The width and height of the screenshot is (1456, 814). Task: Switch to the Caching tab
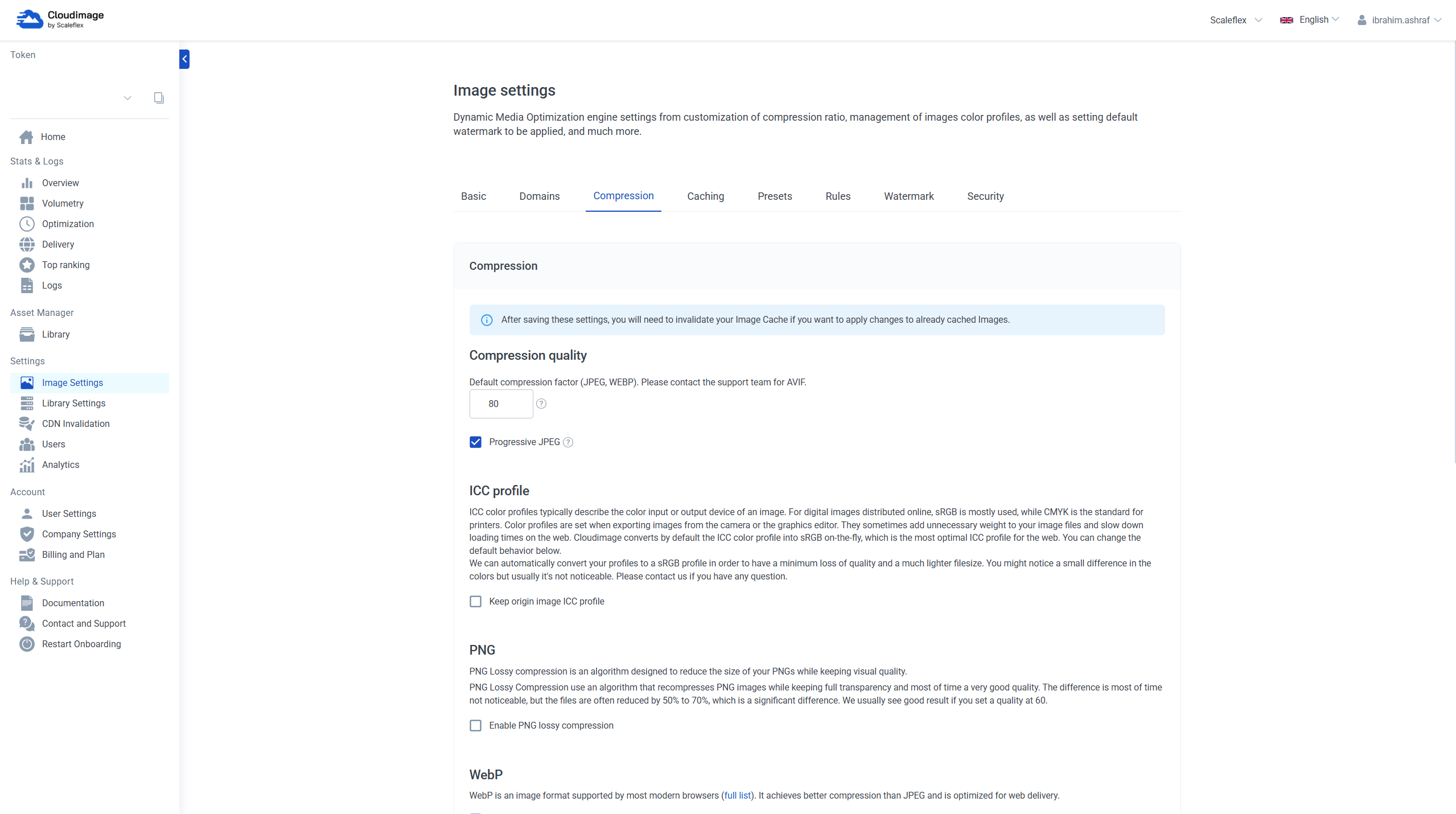(705, 196)
